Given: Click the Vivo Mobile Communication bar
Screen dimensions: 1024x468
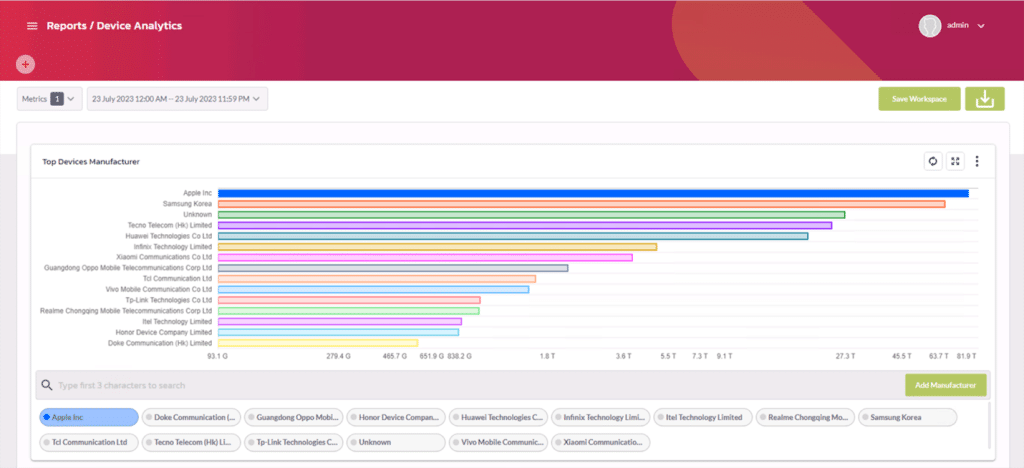Looking at the screenshot, I should coord(374,289).
